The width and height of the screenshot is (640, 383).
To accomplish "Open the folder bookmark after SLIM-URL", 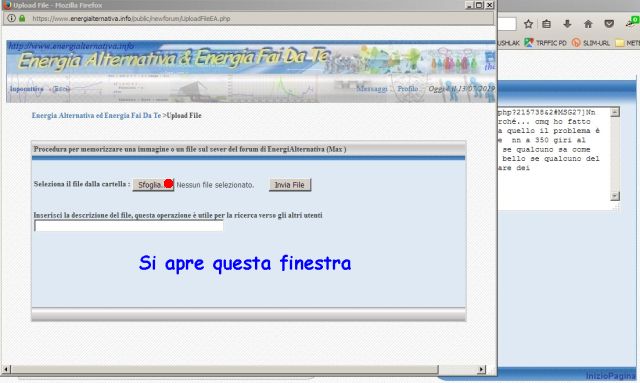I will (627, 43).
